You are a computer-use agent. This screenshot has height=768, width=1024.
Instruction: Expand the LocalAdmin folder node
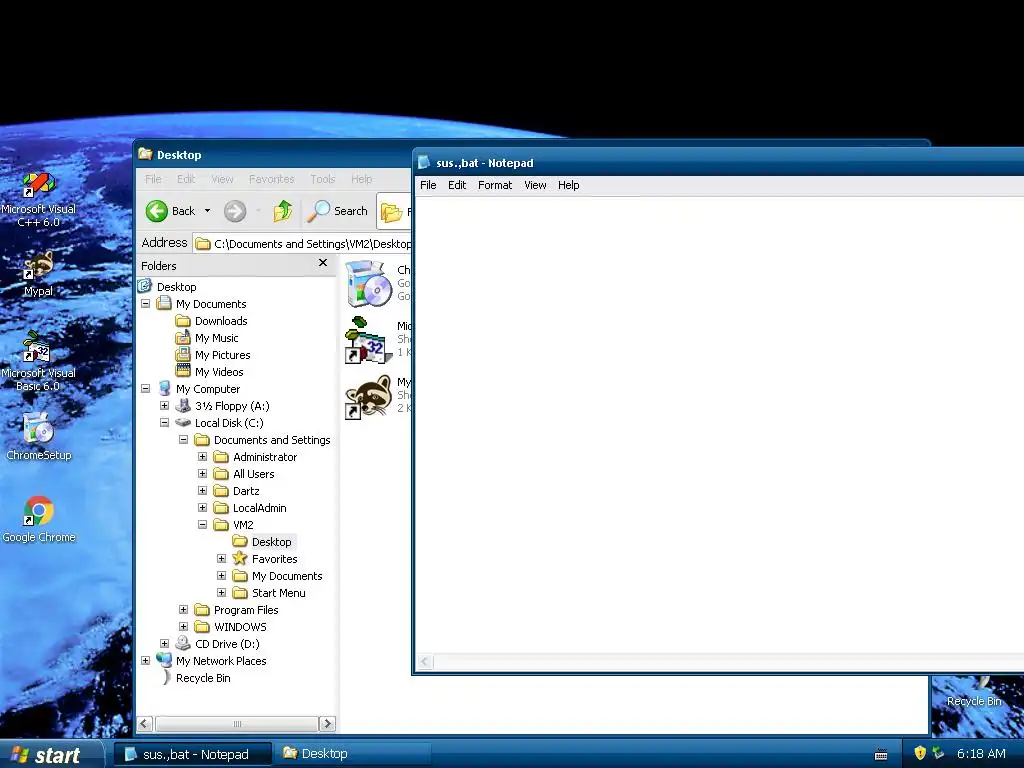[x=202, y=507]
